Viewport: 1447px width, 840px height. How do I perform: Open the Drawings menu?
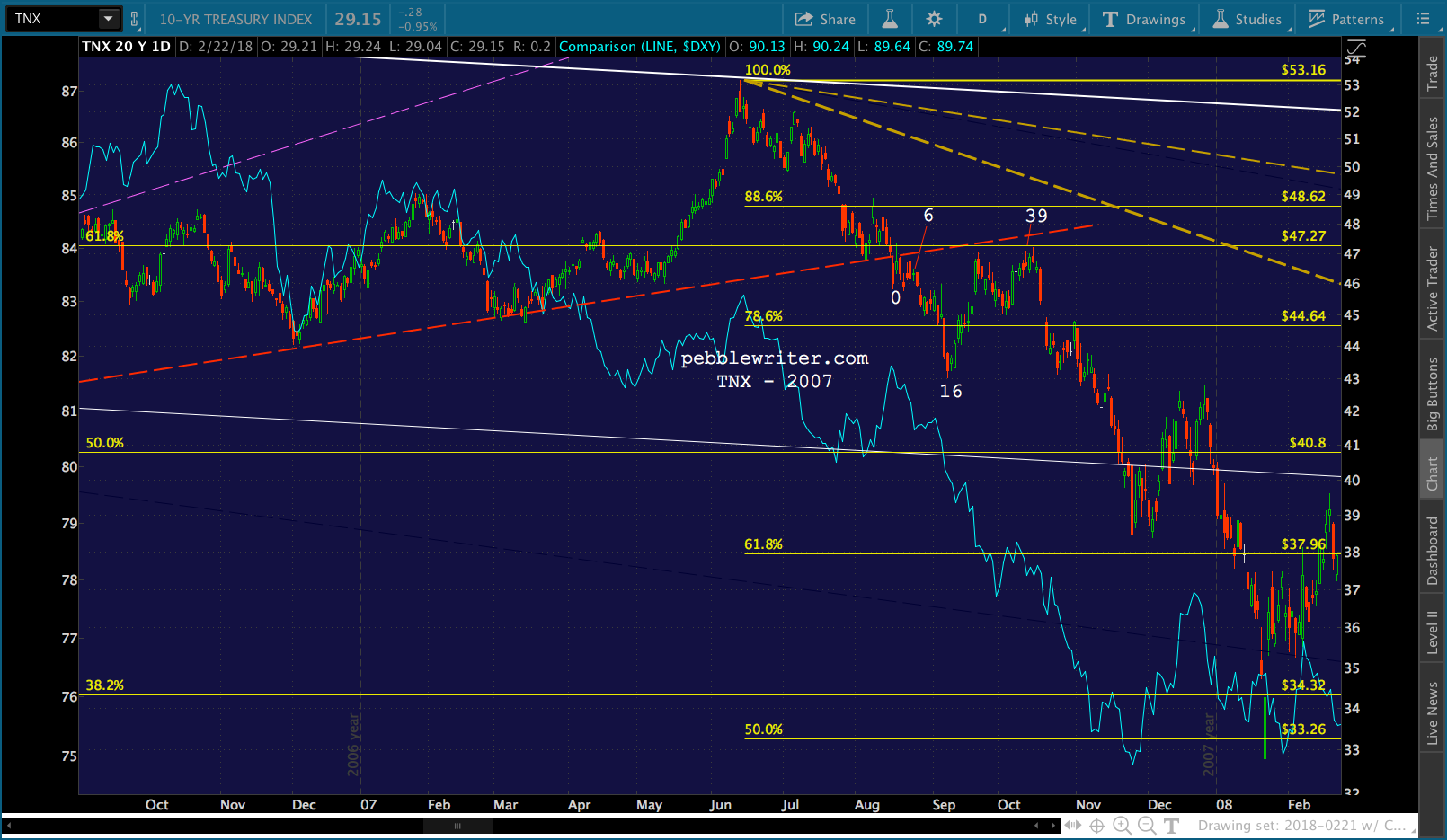pyautogui.click(x=1144, y=19)
